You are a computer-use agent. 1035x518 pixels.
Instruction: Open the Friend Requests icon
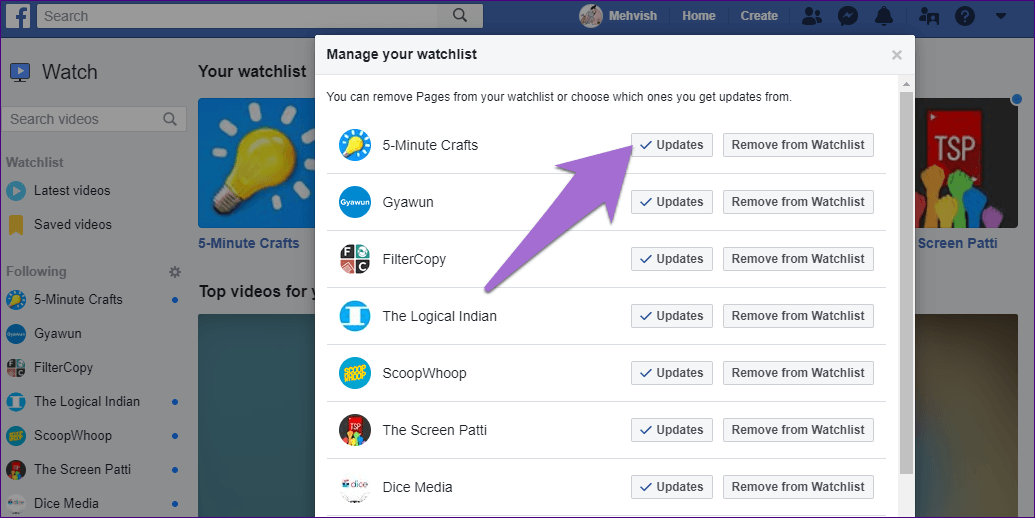(812, 16)
